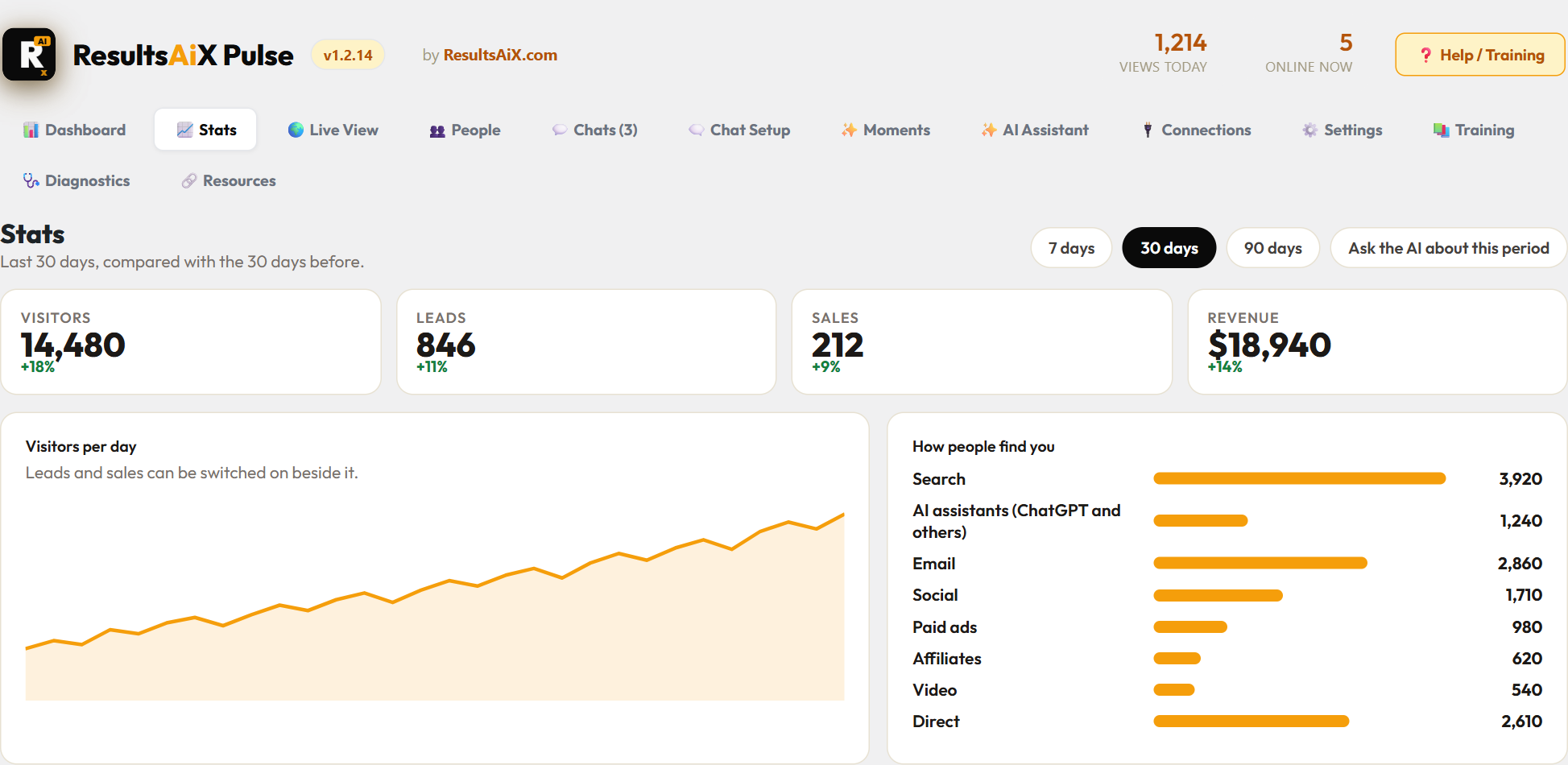Click the Chat Setup bubble icon
Screen dimensions: 1568x765
[x=697, y=130]
